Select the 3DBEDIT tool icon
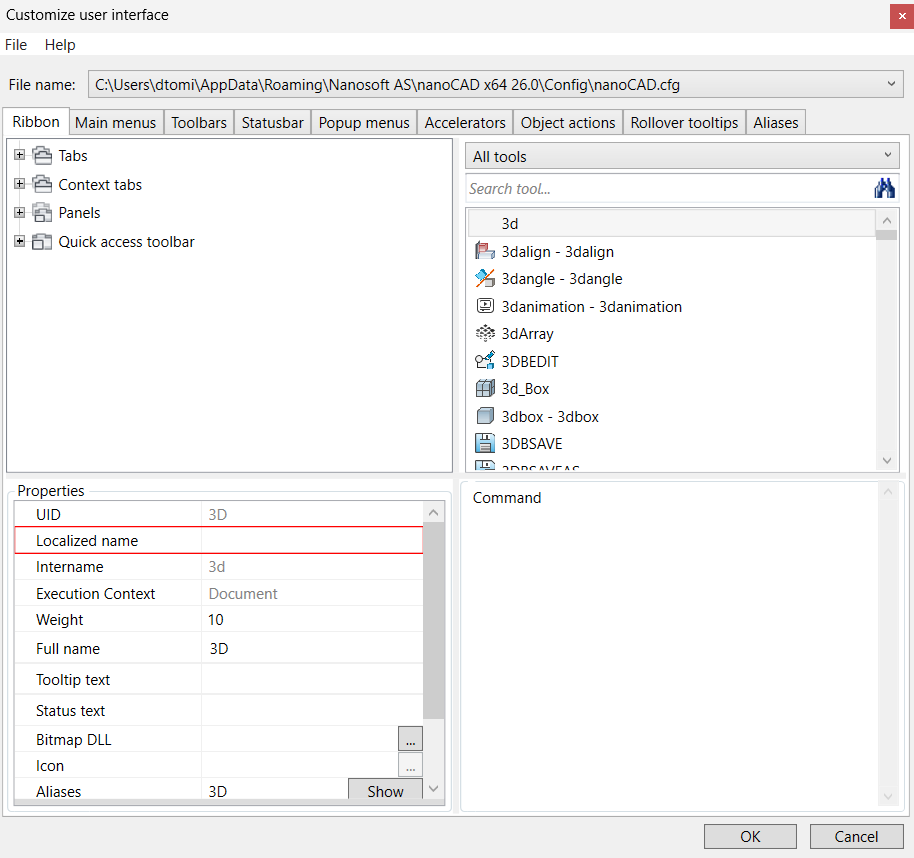Viewport: 914px width, 858px height. [x=485, y=361]
